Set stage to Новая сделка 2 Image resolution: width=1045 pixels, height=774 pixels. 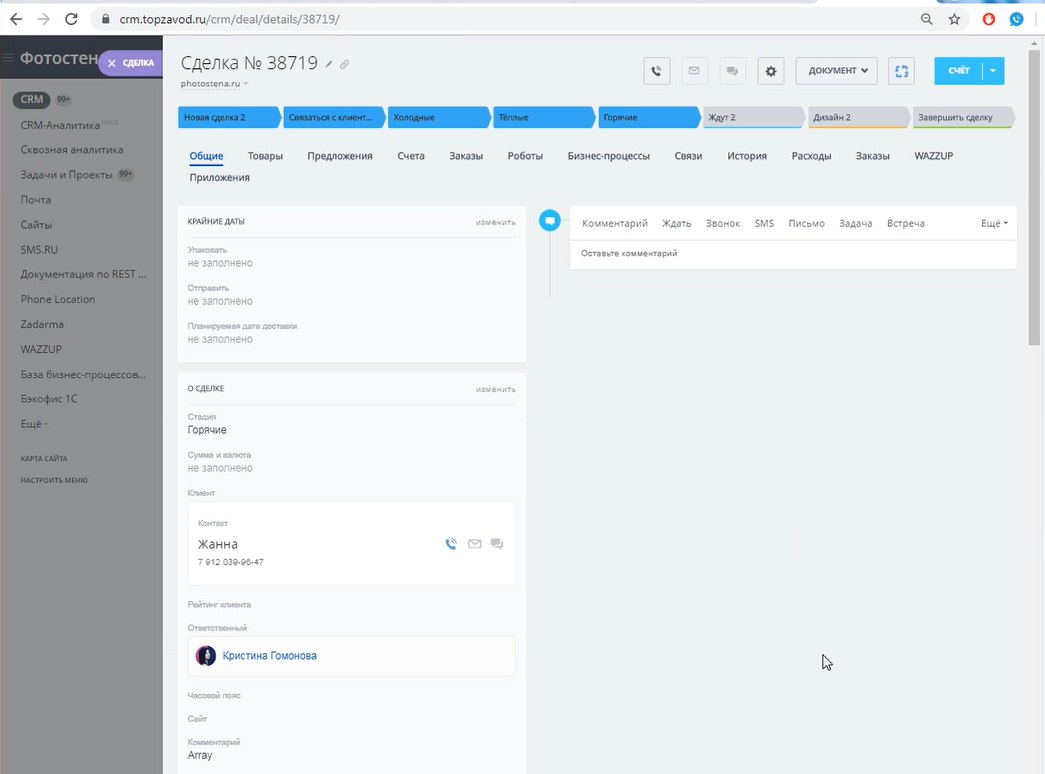[229, 117]
